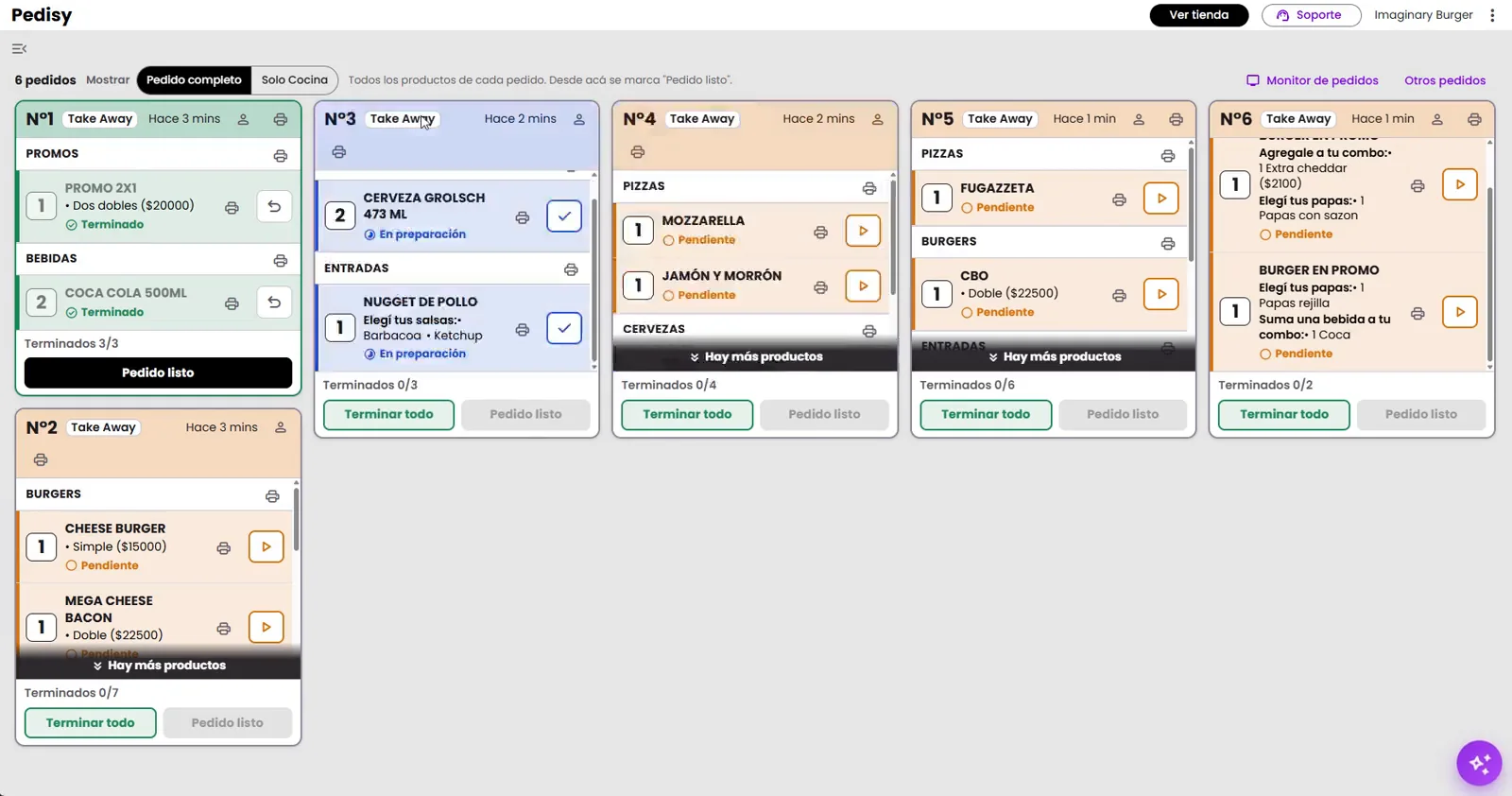Click Terminar todo for order N°3

388,414
